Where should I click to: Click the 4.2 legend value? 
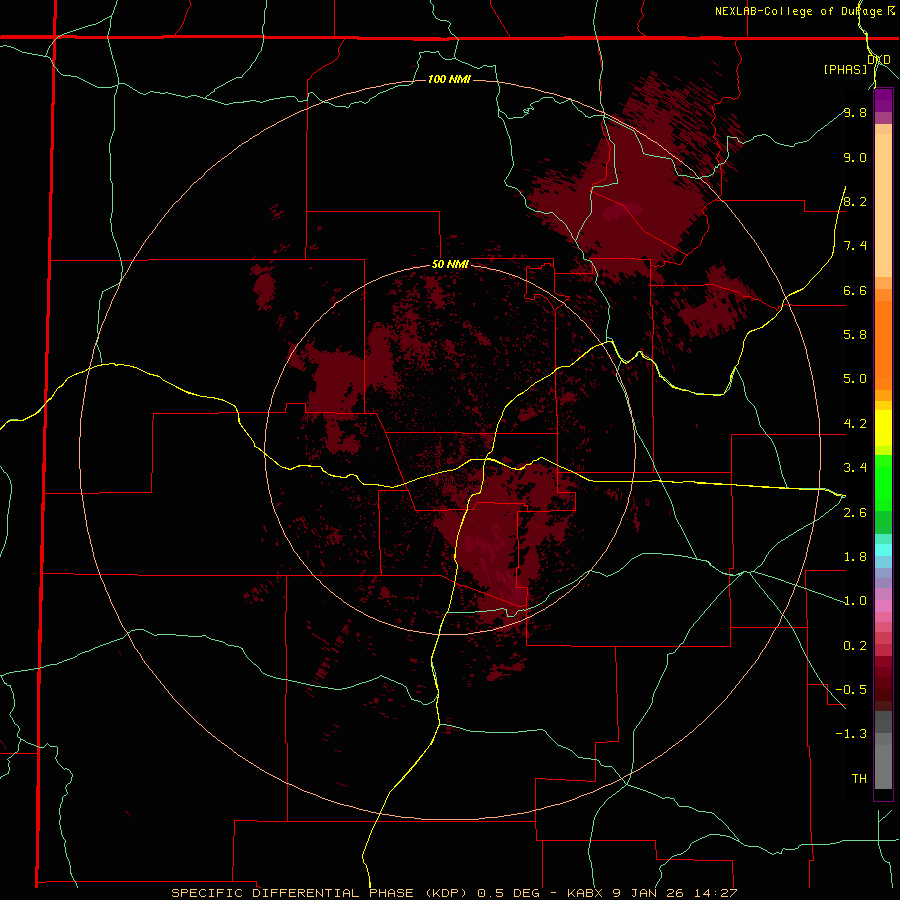coord(855,424)
